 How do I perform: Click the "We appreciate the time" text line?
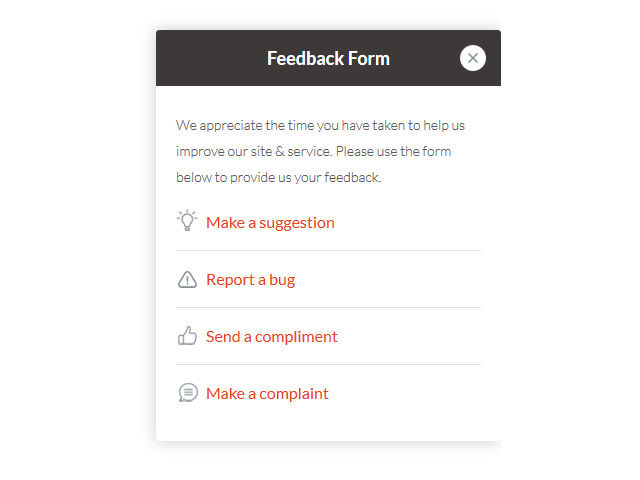(320, 126)
